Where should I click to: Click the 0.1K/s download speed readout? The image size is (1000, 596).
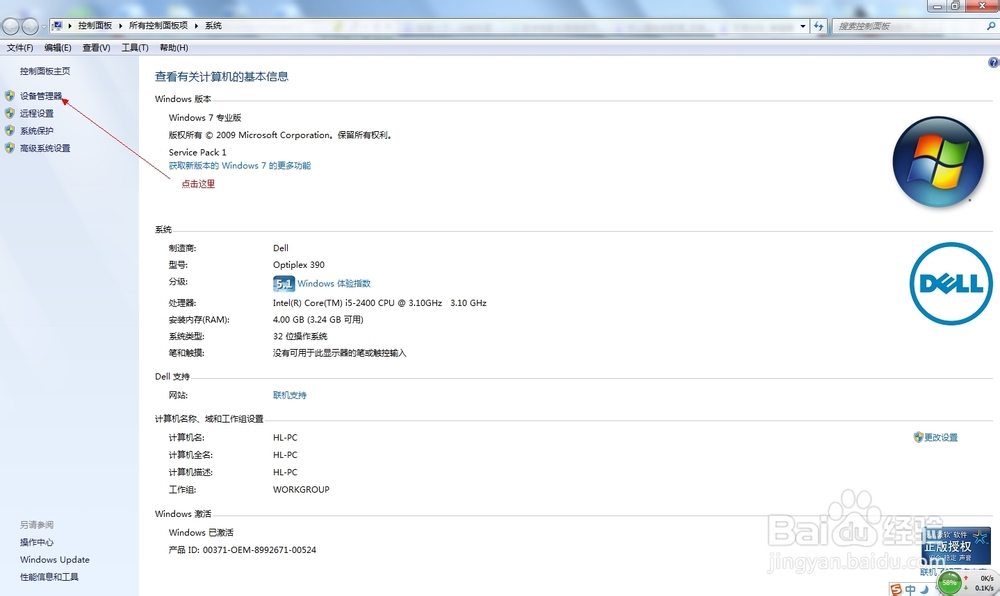(x=984, y=588)
